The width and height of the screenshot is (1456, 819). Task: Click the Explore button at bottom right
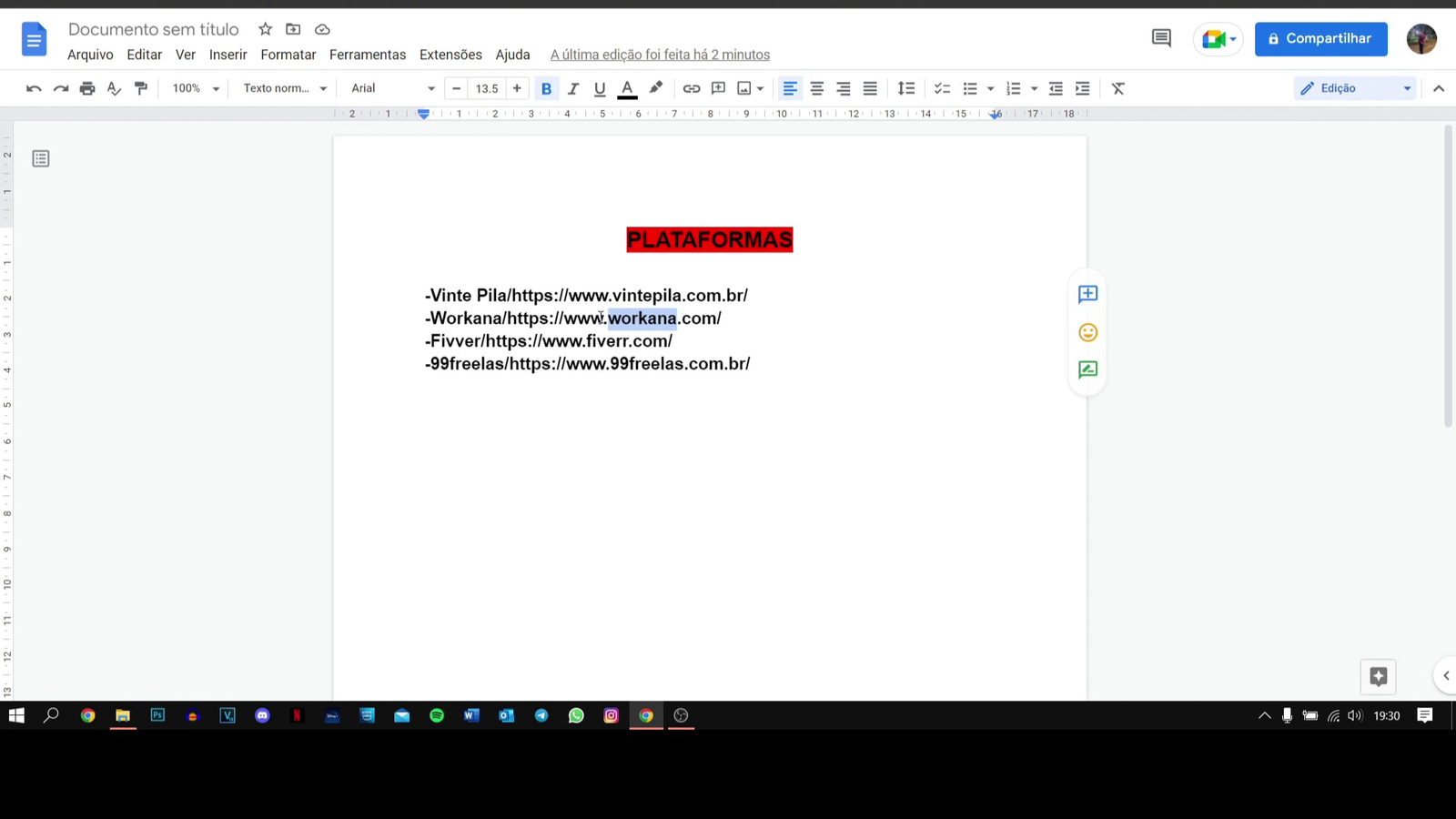coord(1379,676)
